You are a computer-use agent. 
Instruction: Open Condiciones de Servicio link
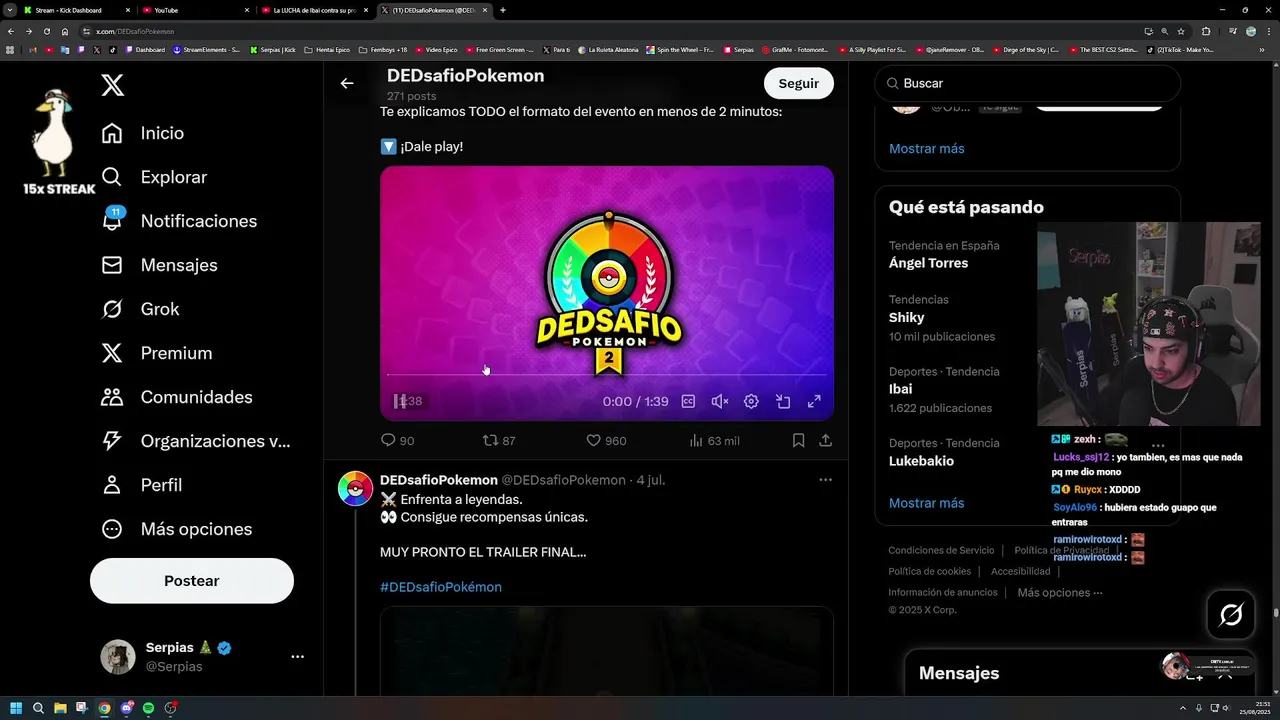coord(941,550)
